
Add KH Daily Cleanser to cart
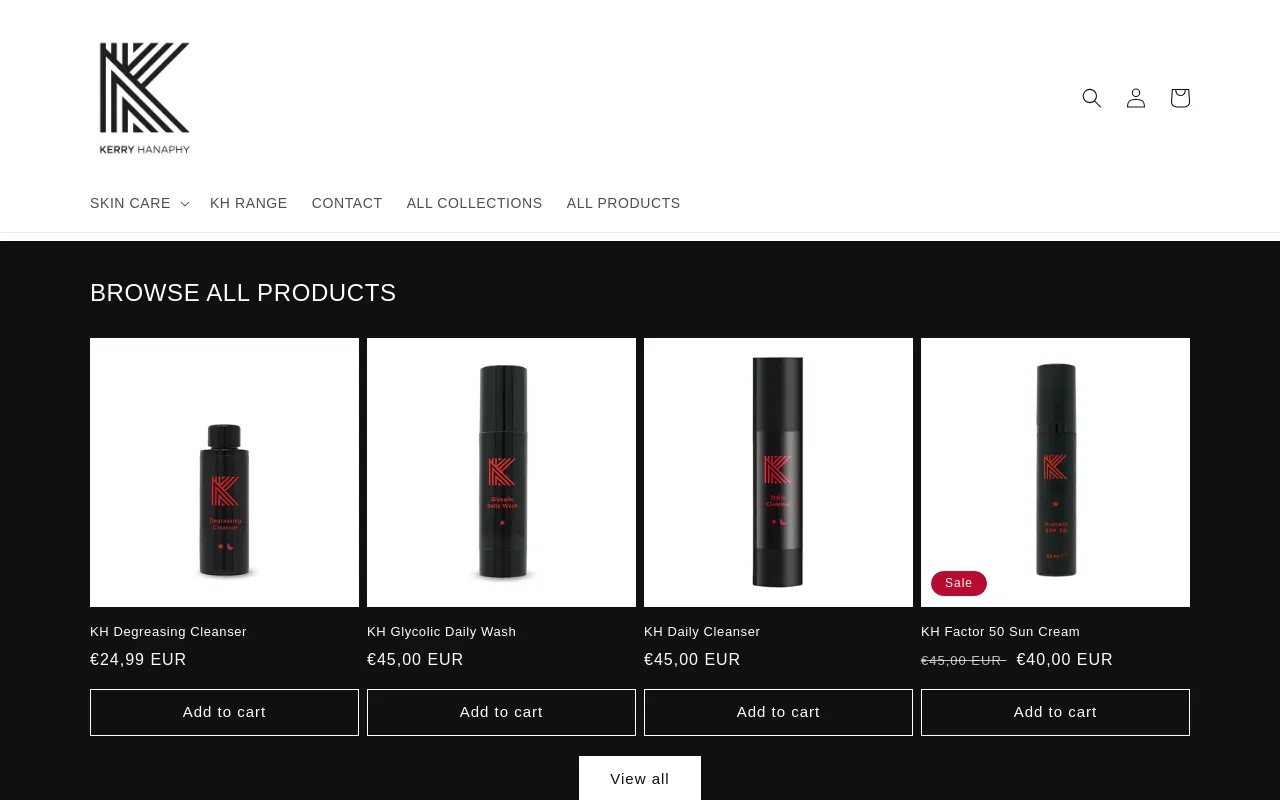(x=778, y=712)
